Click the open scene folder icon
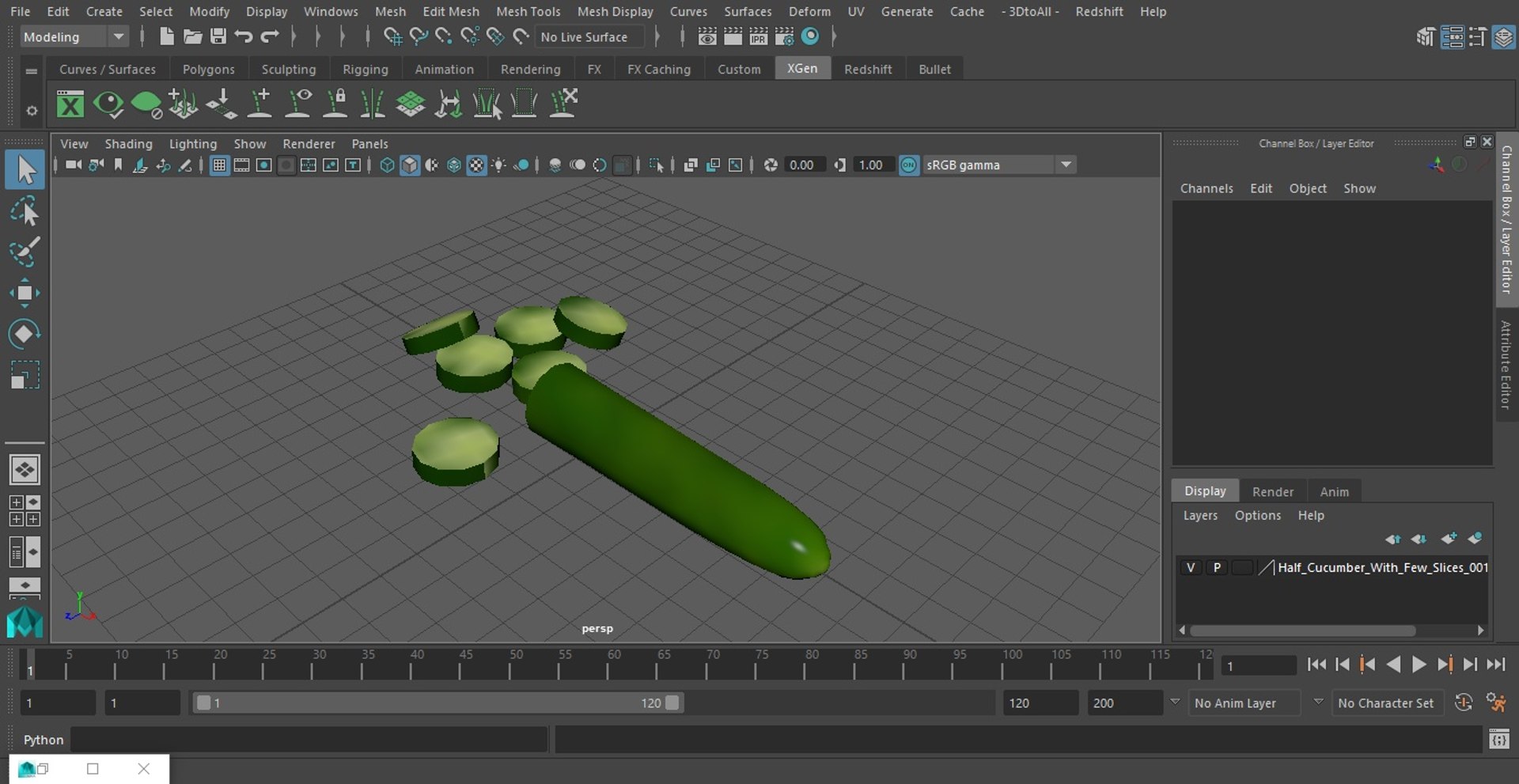The image size is (1519, 784). point(192,36)
